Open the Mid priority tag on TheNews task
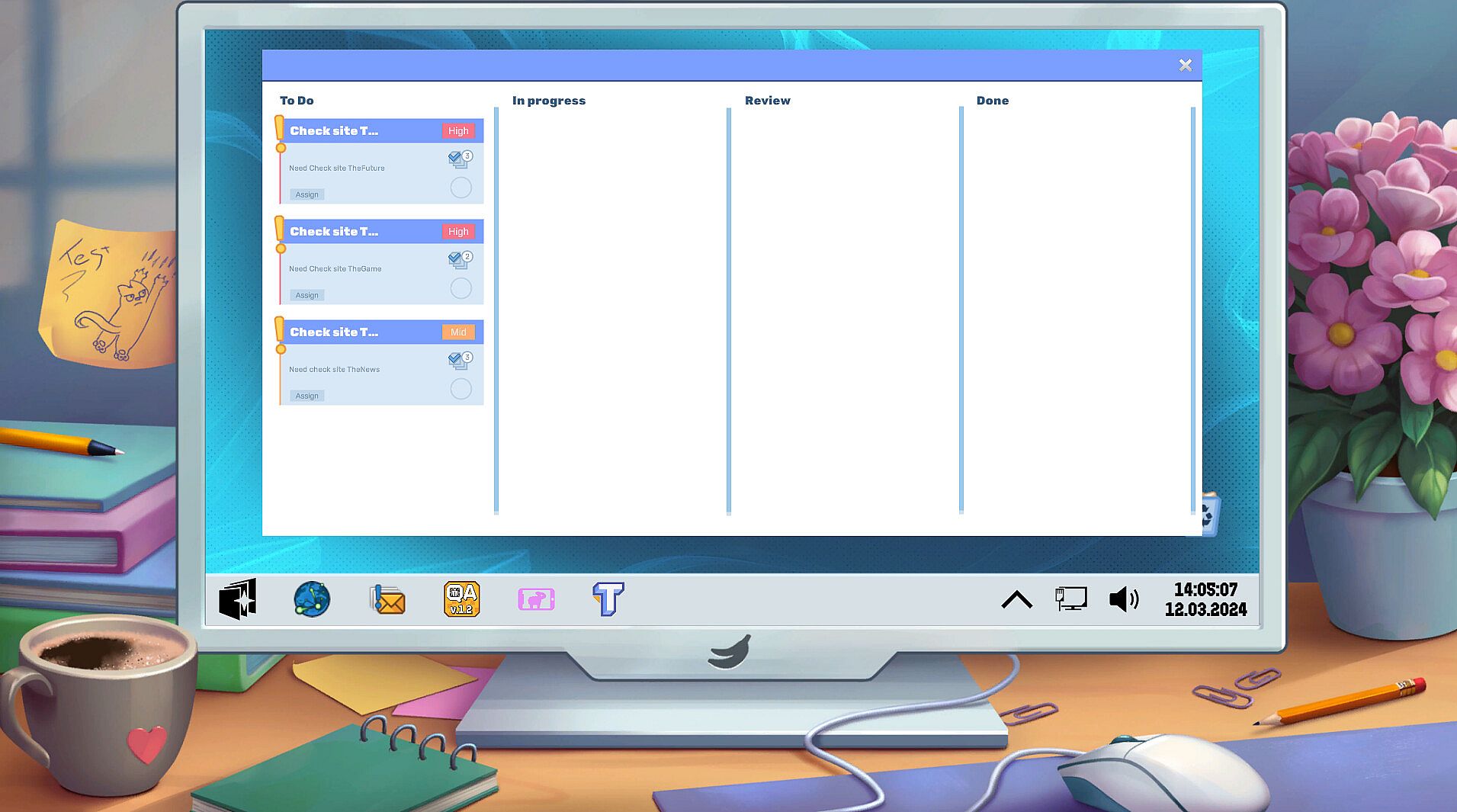Viewport: 1457px width, 812px height. pyautogui.click(x=458, y=332)
